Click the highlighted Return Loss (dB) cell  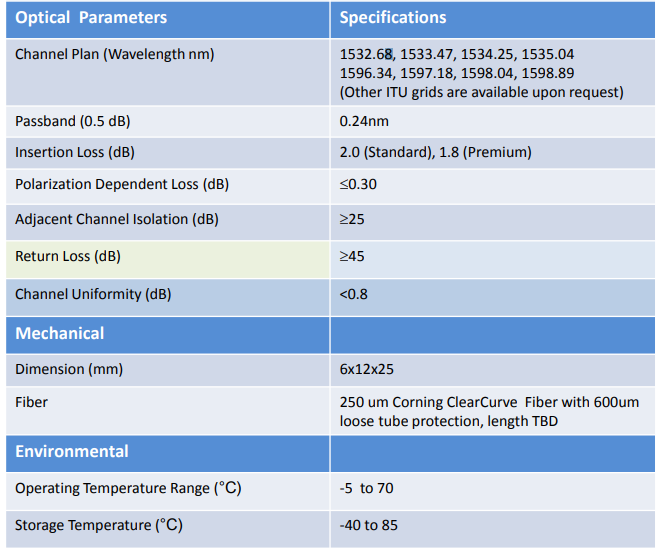tap(68, 257)
